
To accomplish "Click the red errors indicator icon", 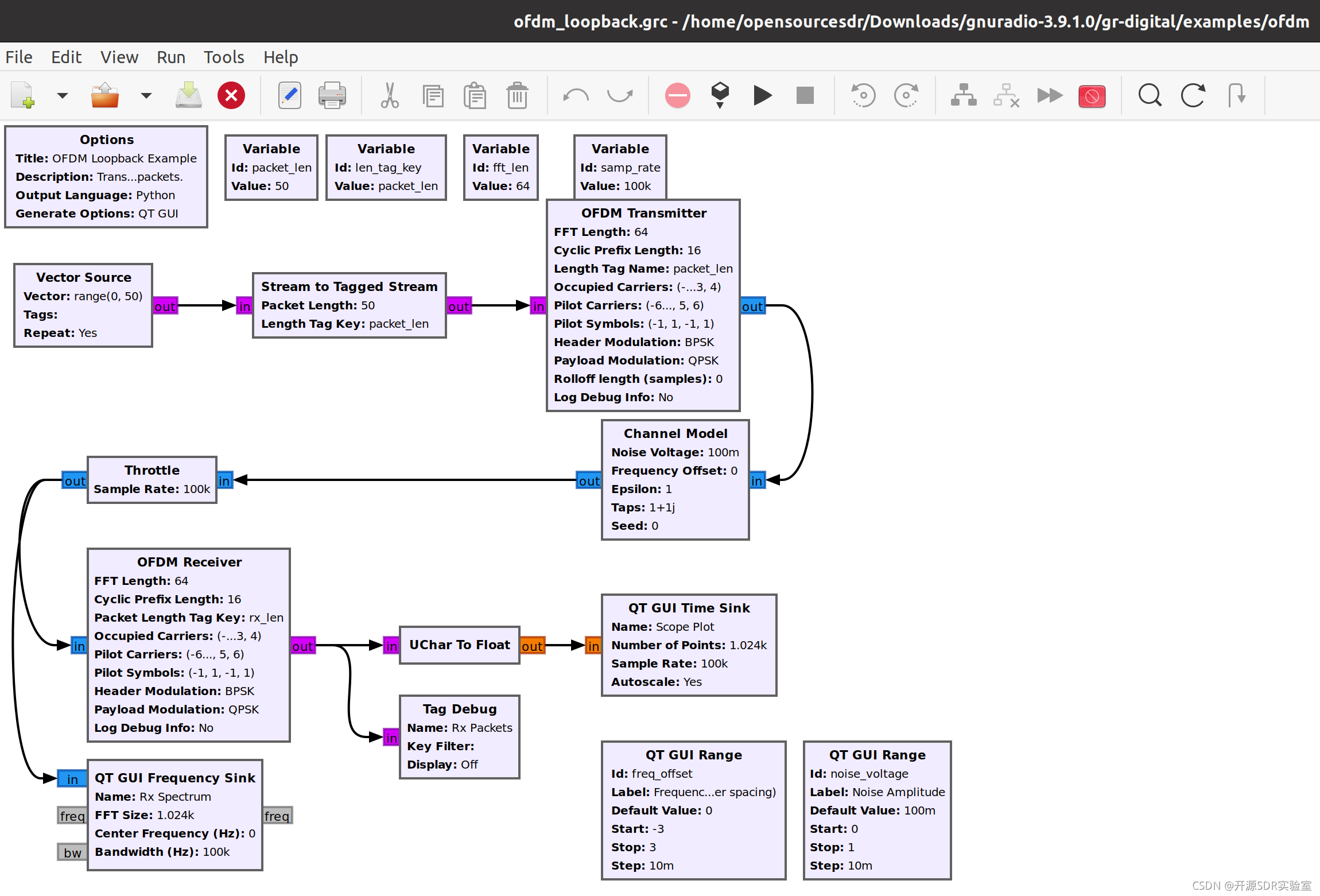I will (x=677, y=95).
